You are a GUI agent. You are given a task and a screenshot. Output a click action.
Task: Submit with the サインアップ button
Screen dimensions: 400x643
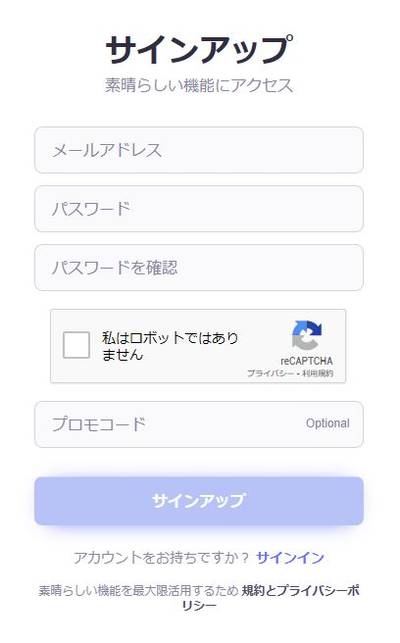(x=199, y=501)
